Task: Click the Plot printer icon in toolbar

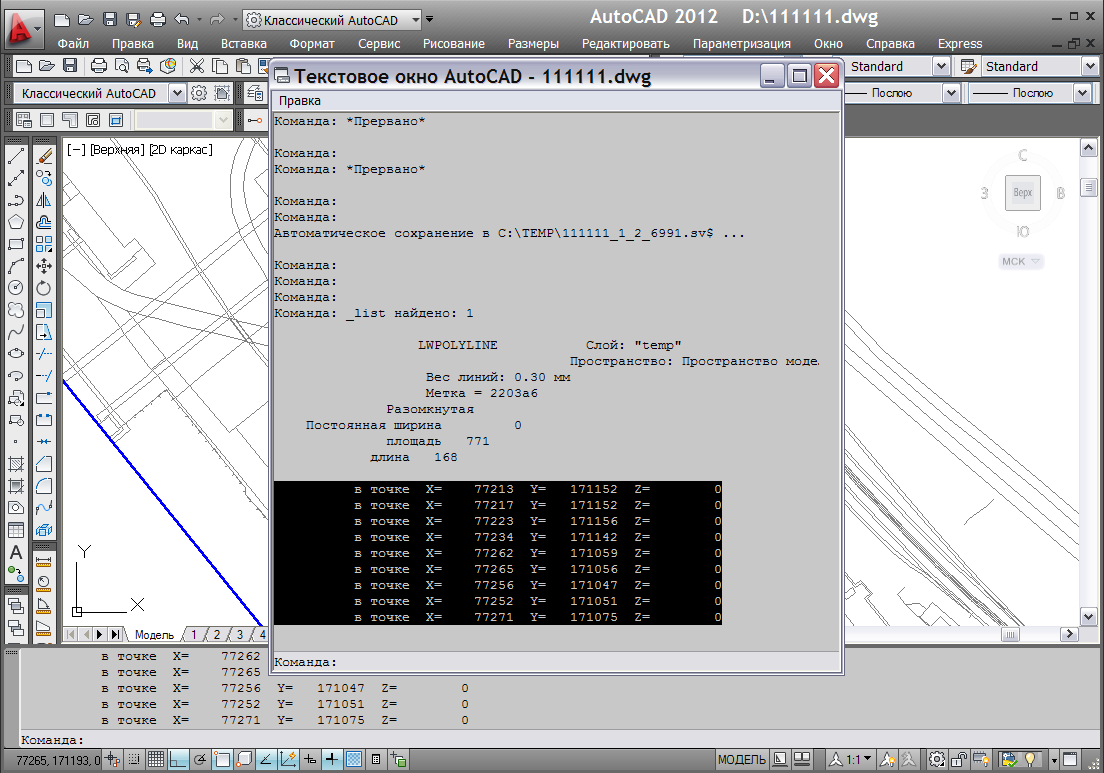Action: [x=99, y=66]
